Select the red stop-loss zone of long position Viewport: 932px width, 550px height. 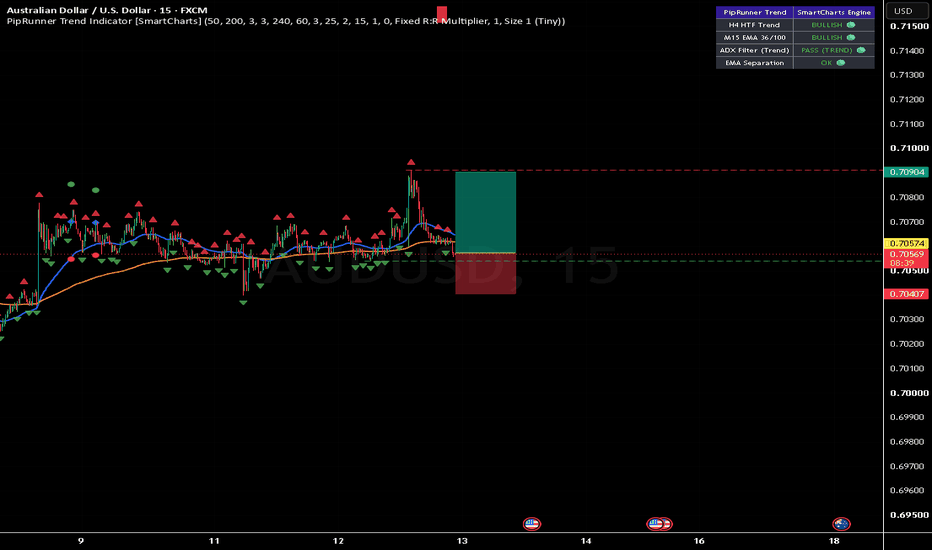[x=486, y=274]
